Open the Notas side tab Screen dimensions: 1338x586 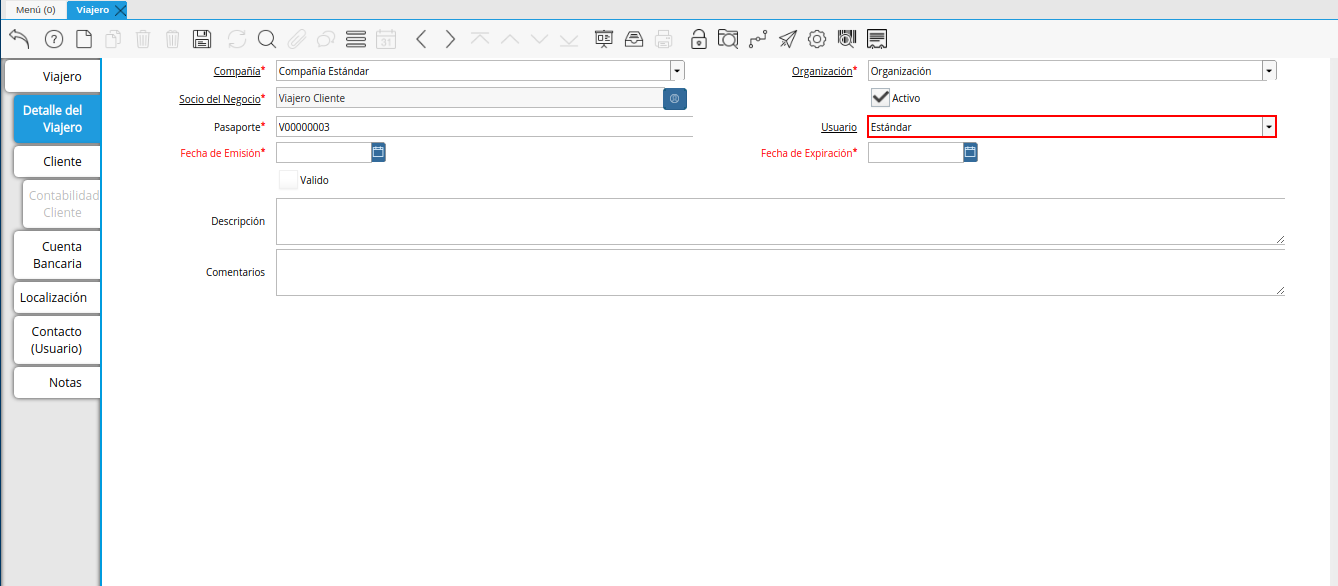(x=57, y=383)
